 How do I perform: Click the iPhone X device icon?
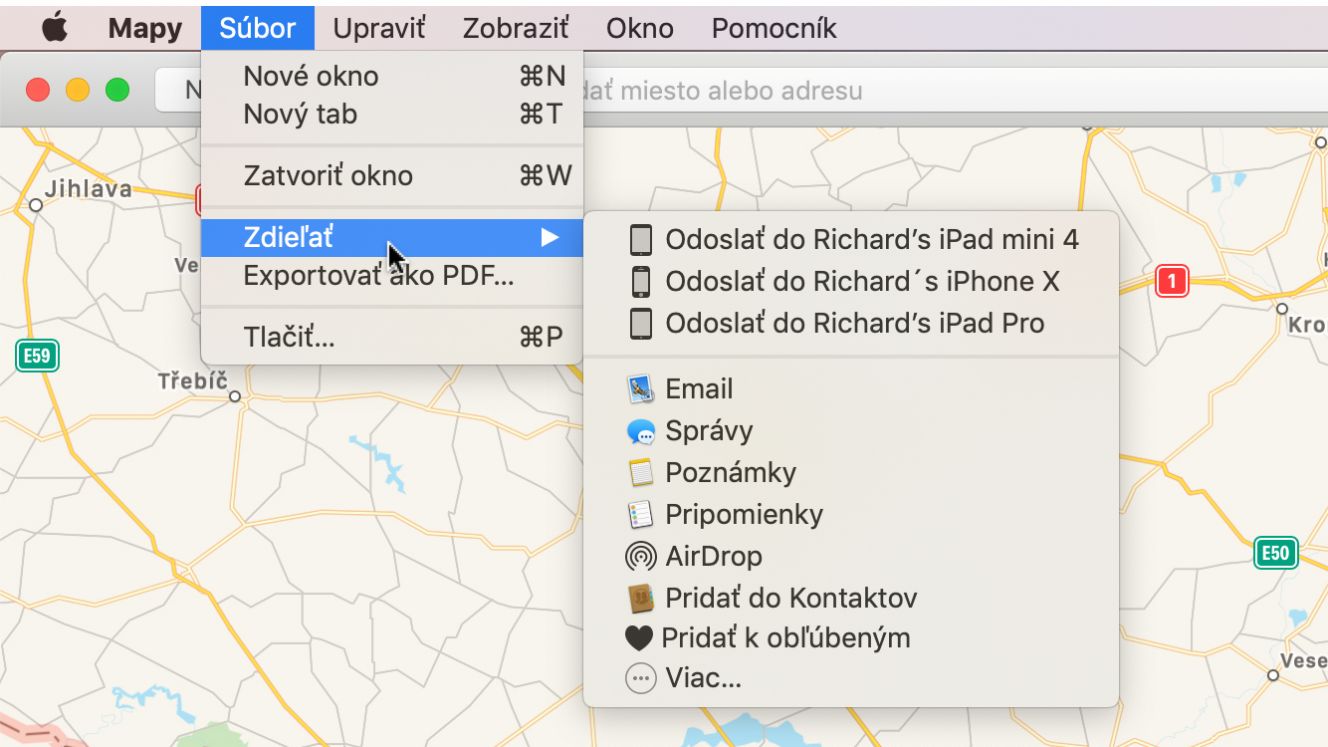tap(640, 282)
